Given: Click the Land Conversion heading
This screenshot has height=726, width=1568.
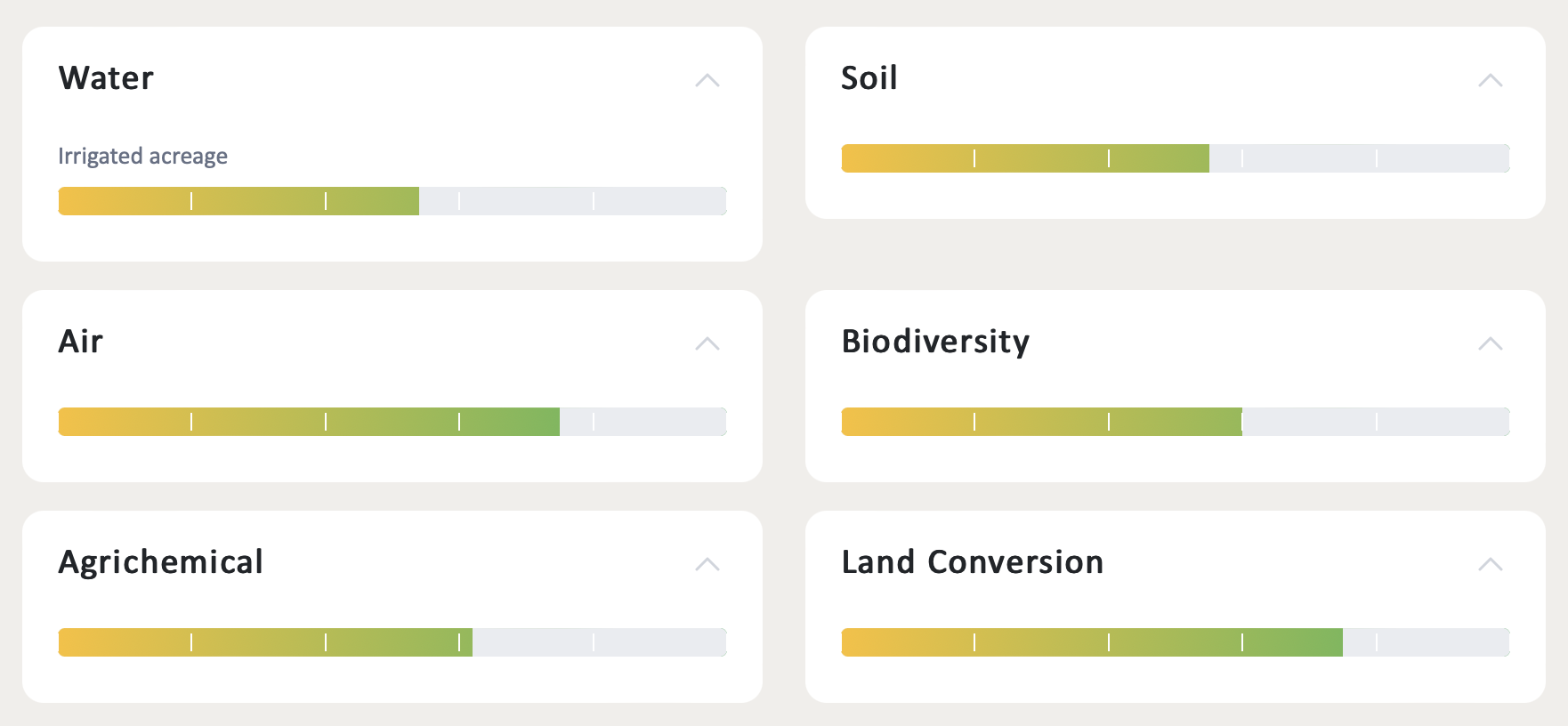Looking at the screenshot, I should coord(972,562).
